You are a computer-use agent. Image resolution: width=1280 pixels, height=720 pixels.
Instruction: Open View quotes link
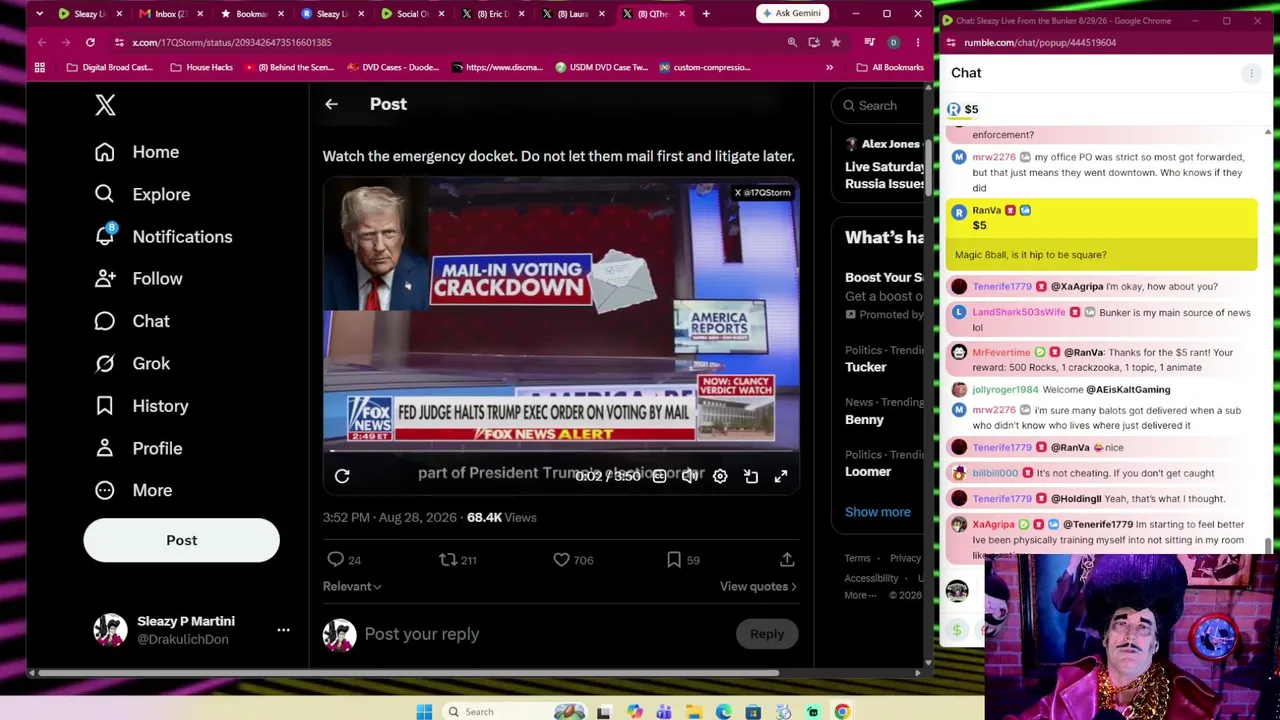(x=758, y=586)
